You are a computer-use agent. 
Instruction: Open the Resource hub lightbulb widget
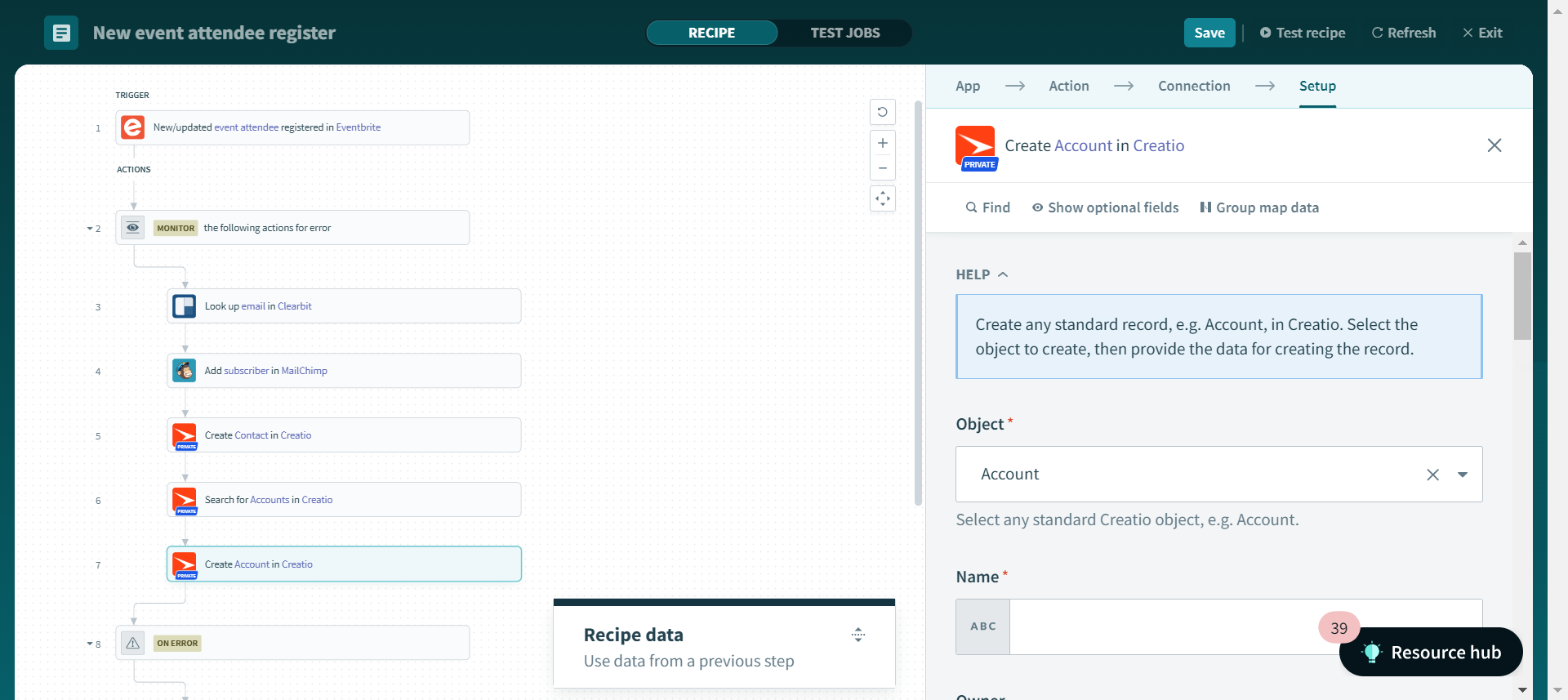coord(1431,652)
